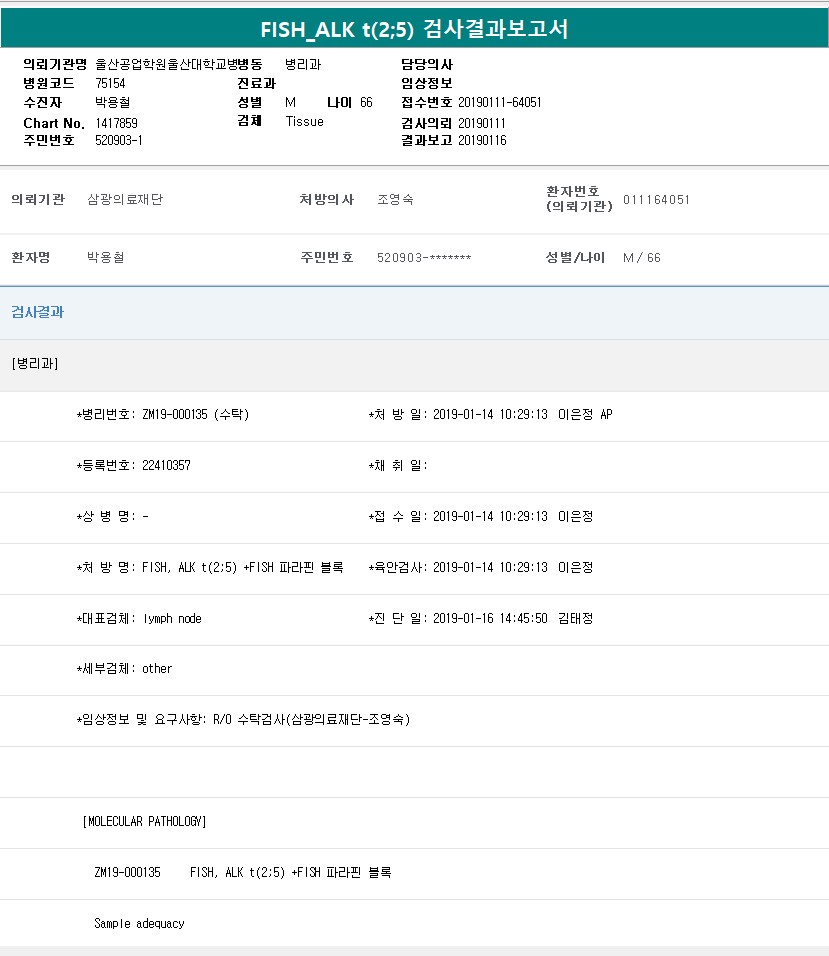
Task: Click the Sample adequacy row
Action: [139, 923]
